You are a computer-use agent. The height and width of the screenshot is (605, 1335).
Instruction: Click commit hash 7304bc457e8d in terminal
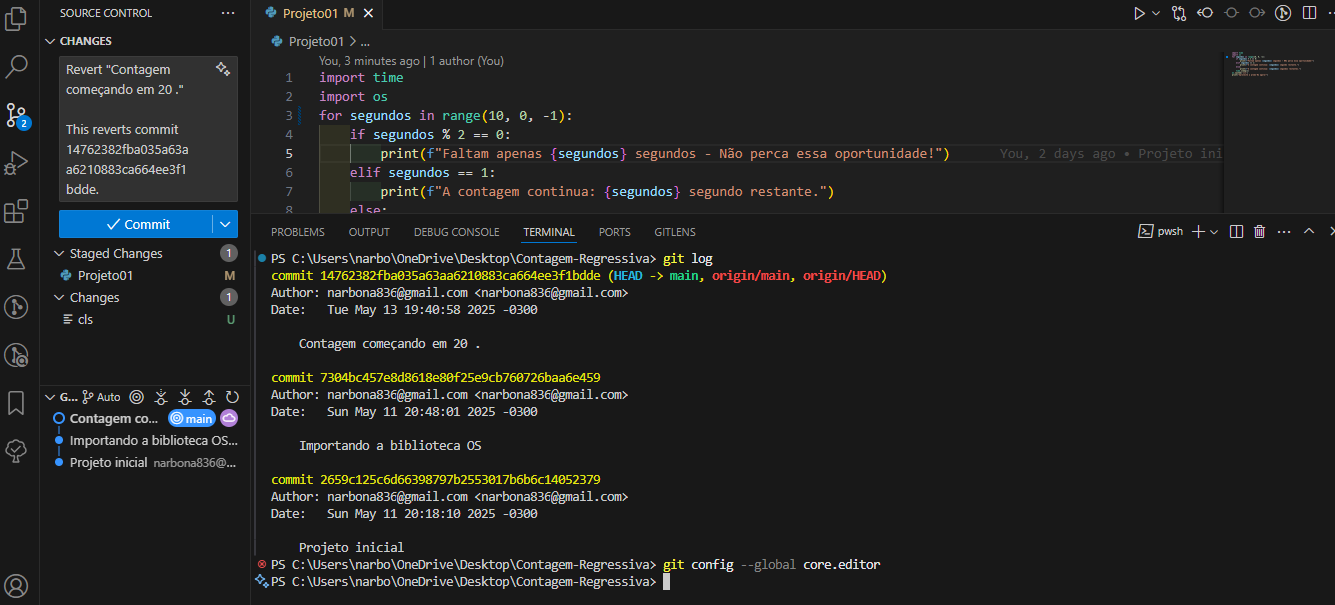click(x=460, y=378)
